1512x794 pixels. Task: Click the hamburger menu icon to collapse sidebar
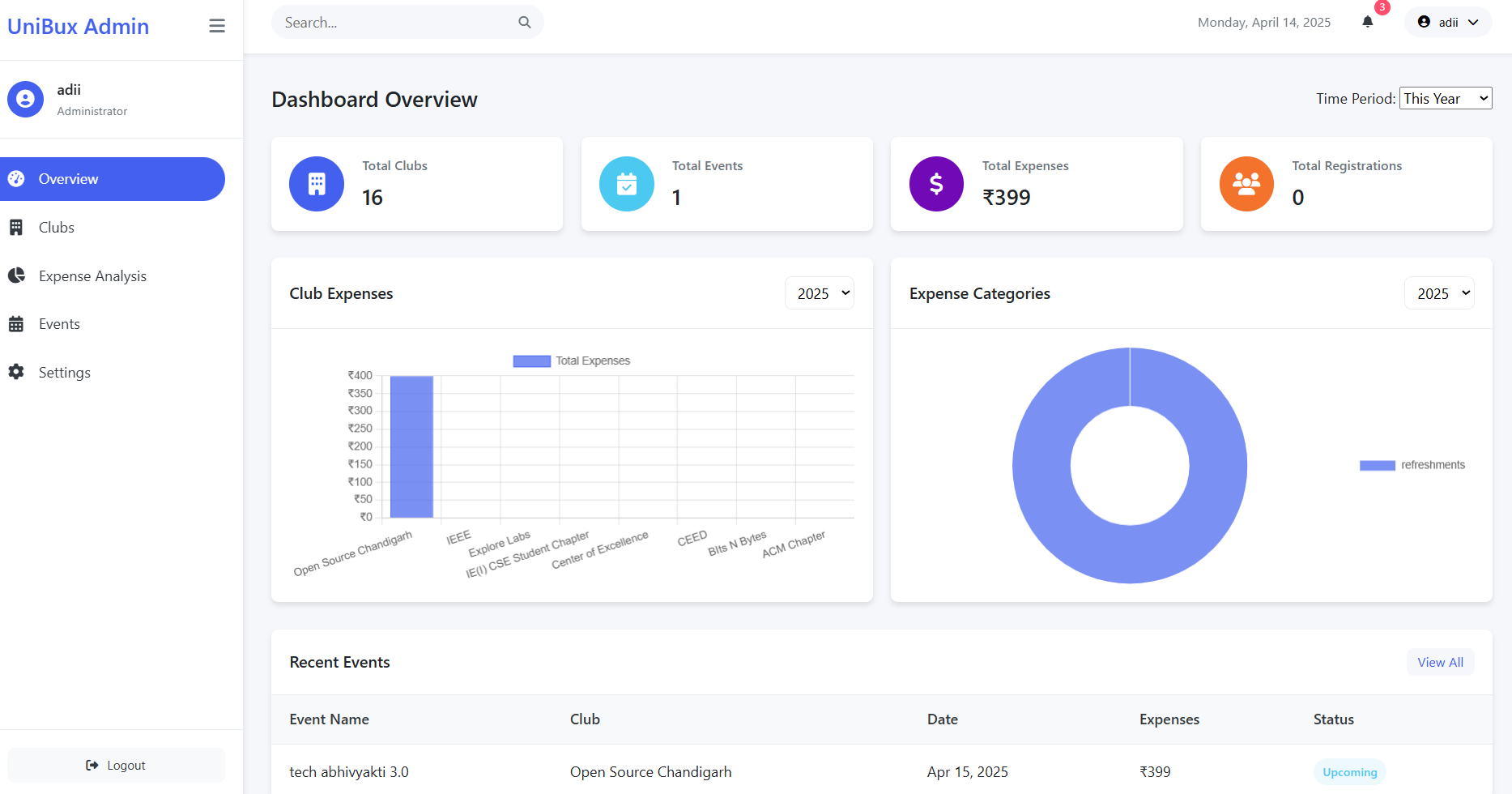pyautogui.click(x=217, y=26)
